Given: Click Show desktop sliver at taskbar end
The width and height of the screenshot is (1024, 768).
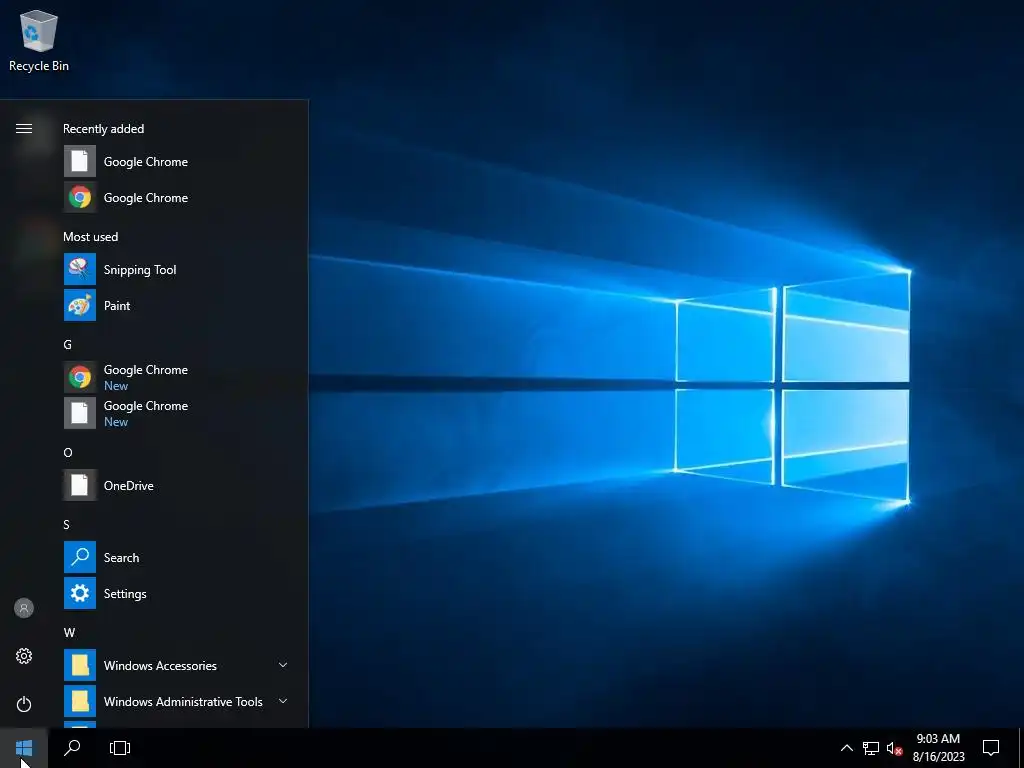Looking at the screenshot, I should [x=1021, y=748].
